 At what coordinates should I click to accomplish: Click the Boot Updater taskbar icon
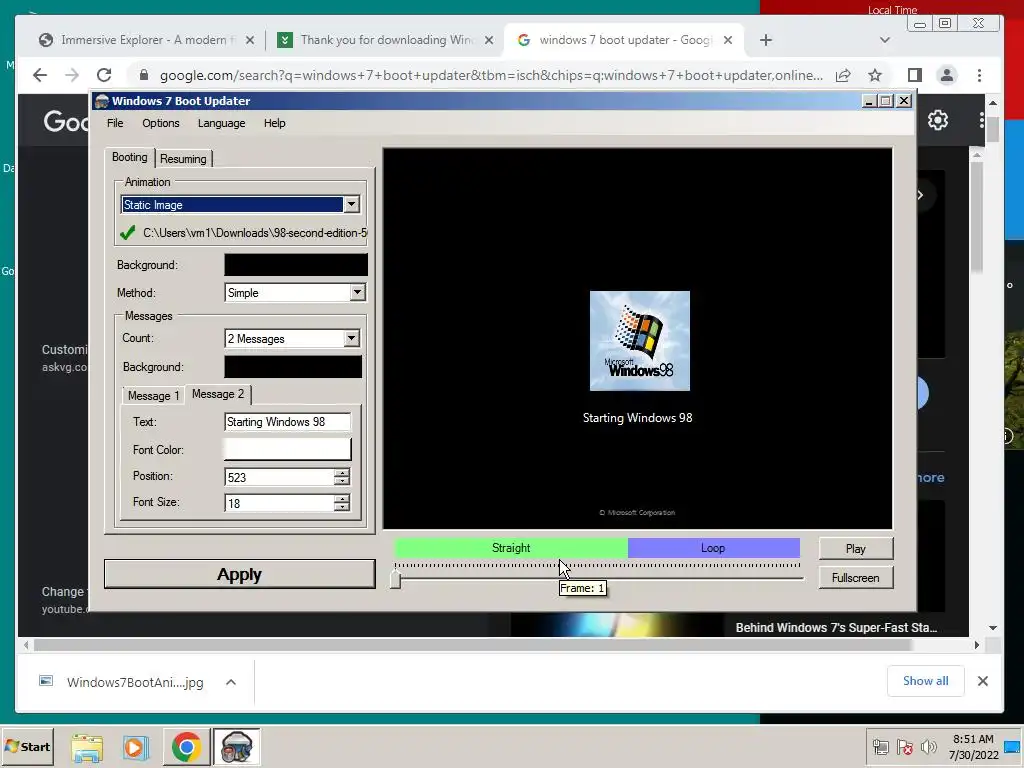tap(236, 747)
